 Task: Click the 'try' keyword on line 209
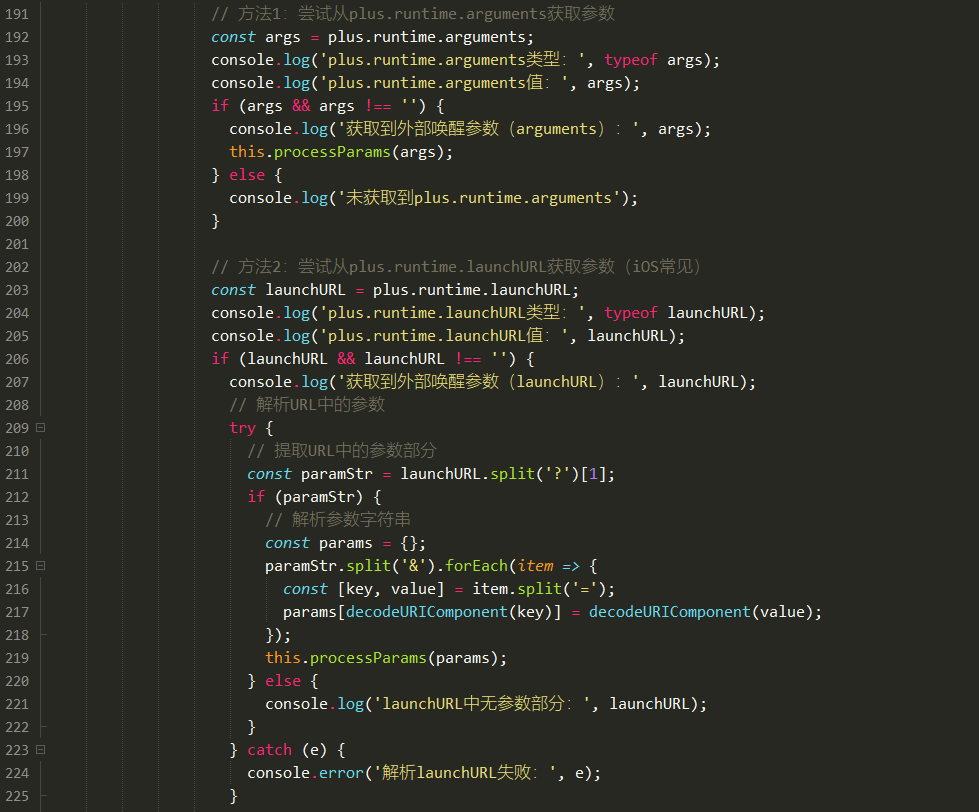point(242,428)
